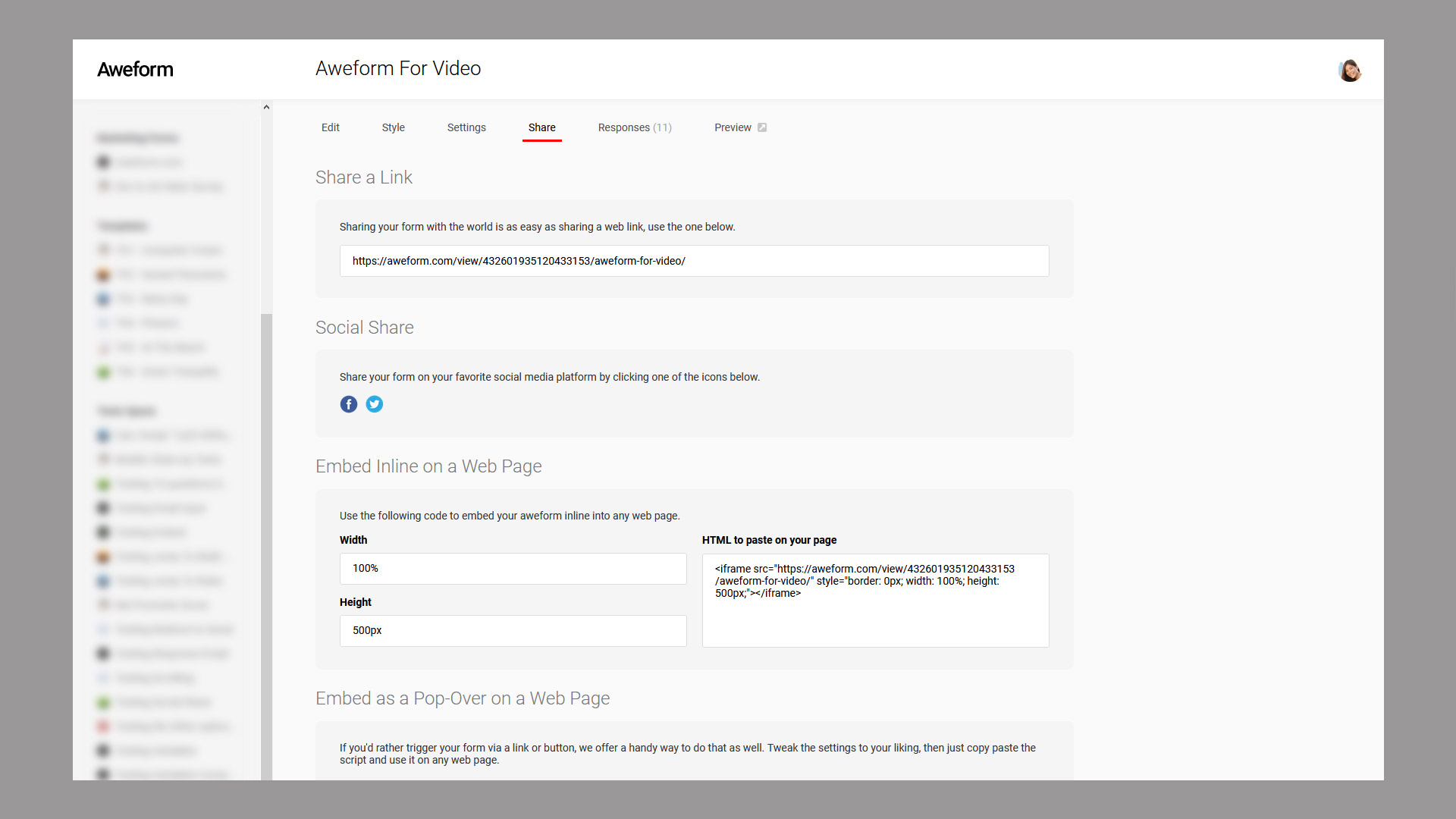Click the HTML to paste on your page label

[x=769, y=540]
